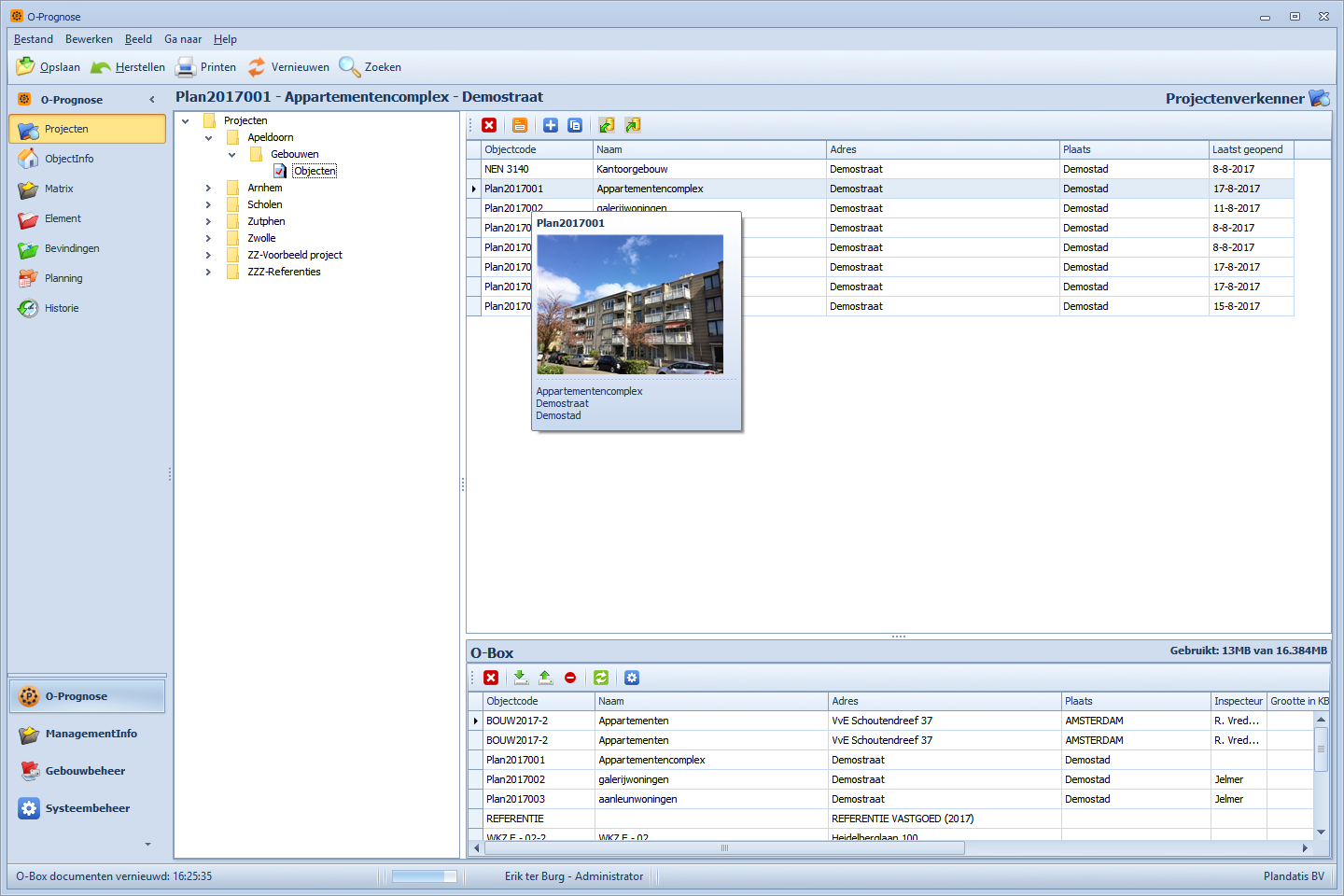Select the Plan2017001 Appartementencomplex row in the project table
The height and width of the screenshot is (896, 1344).
880,189
